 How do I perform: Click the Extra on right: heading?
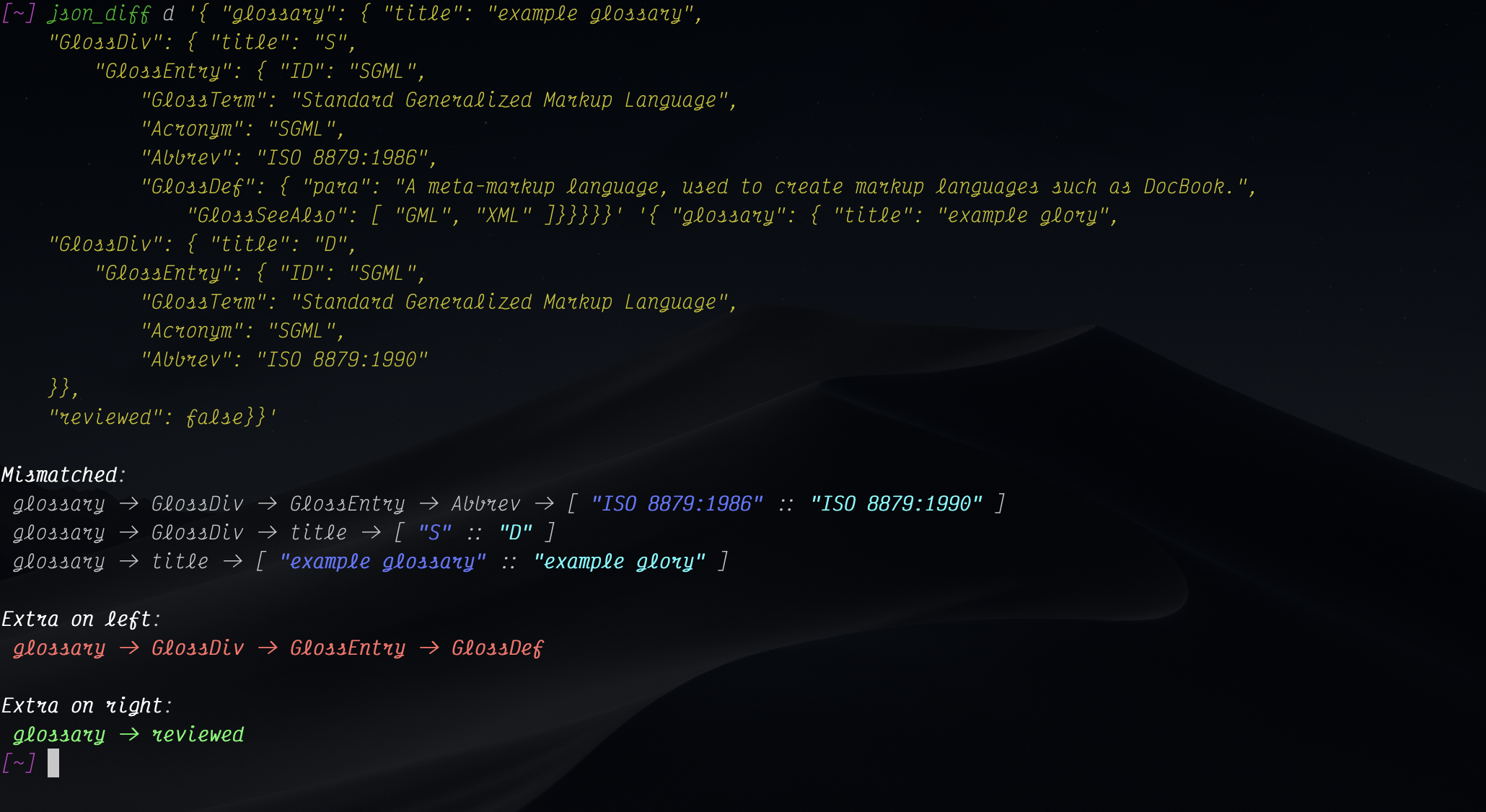87,706
